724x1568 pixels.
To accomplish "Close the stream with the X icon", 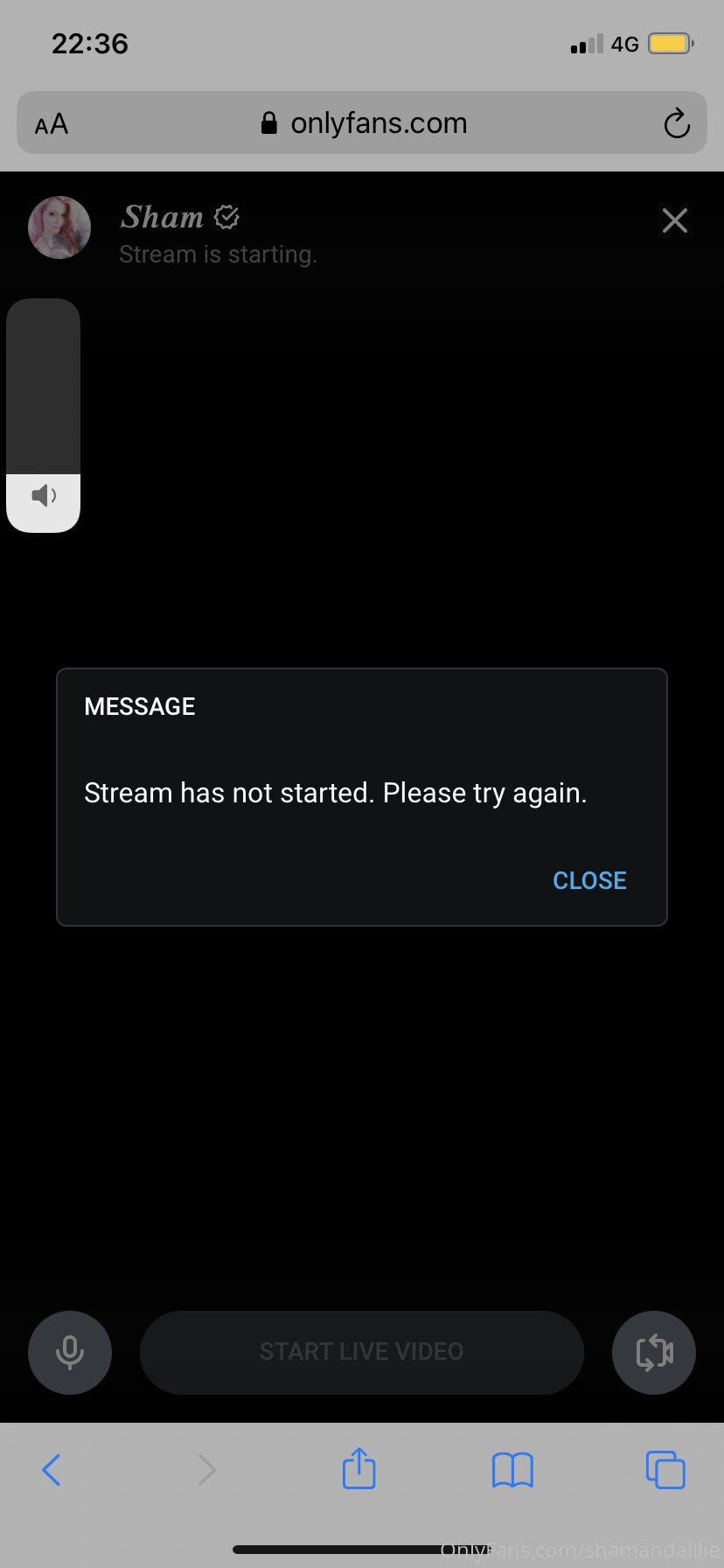I will 675,220.
